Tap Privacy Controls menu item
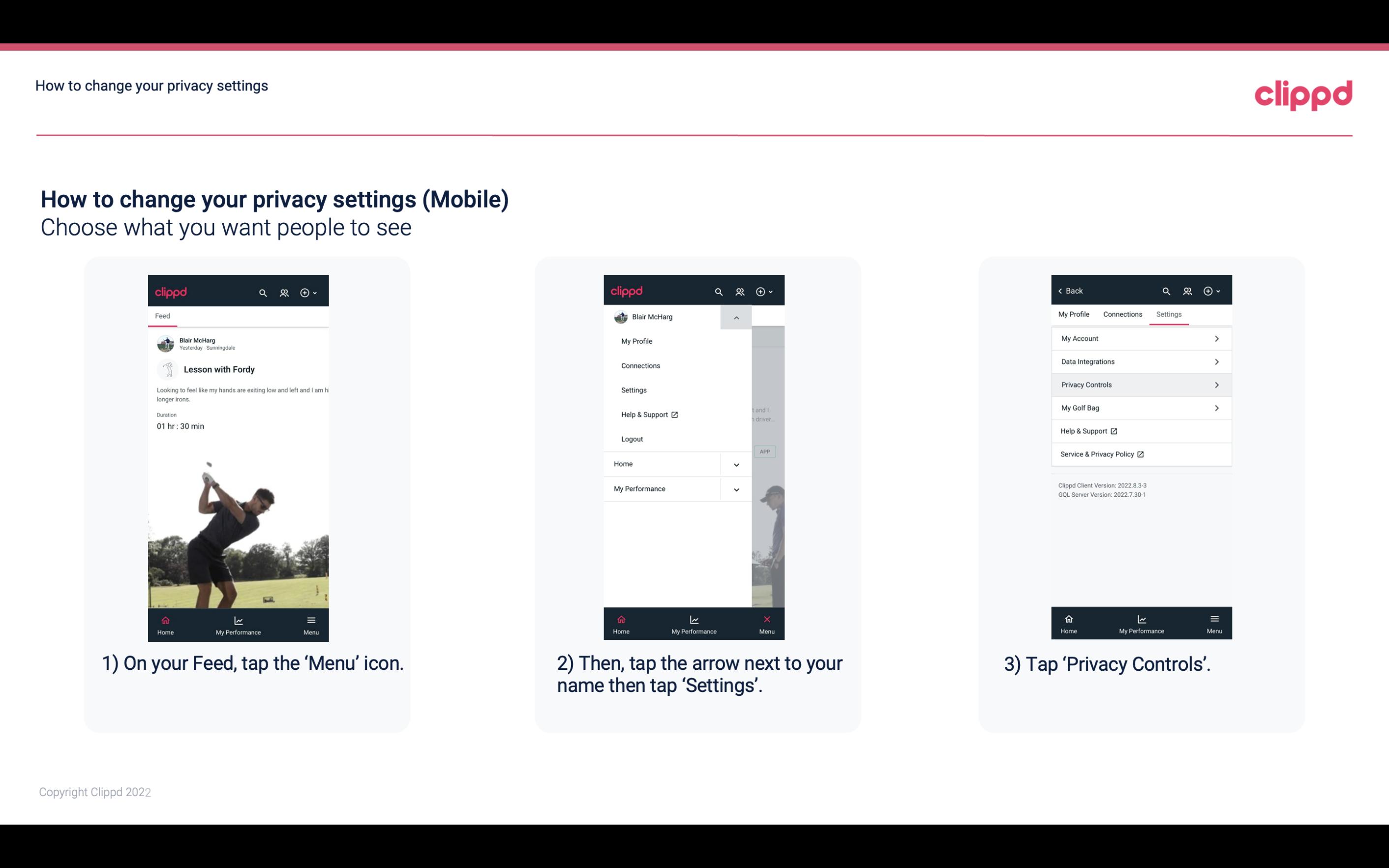 point(1140,384)
